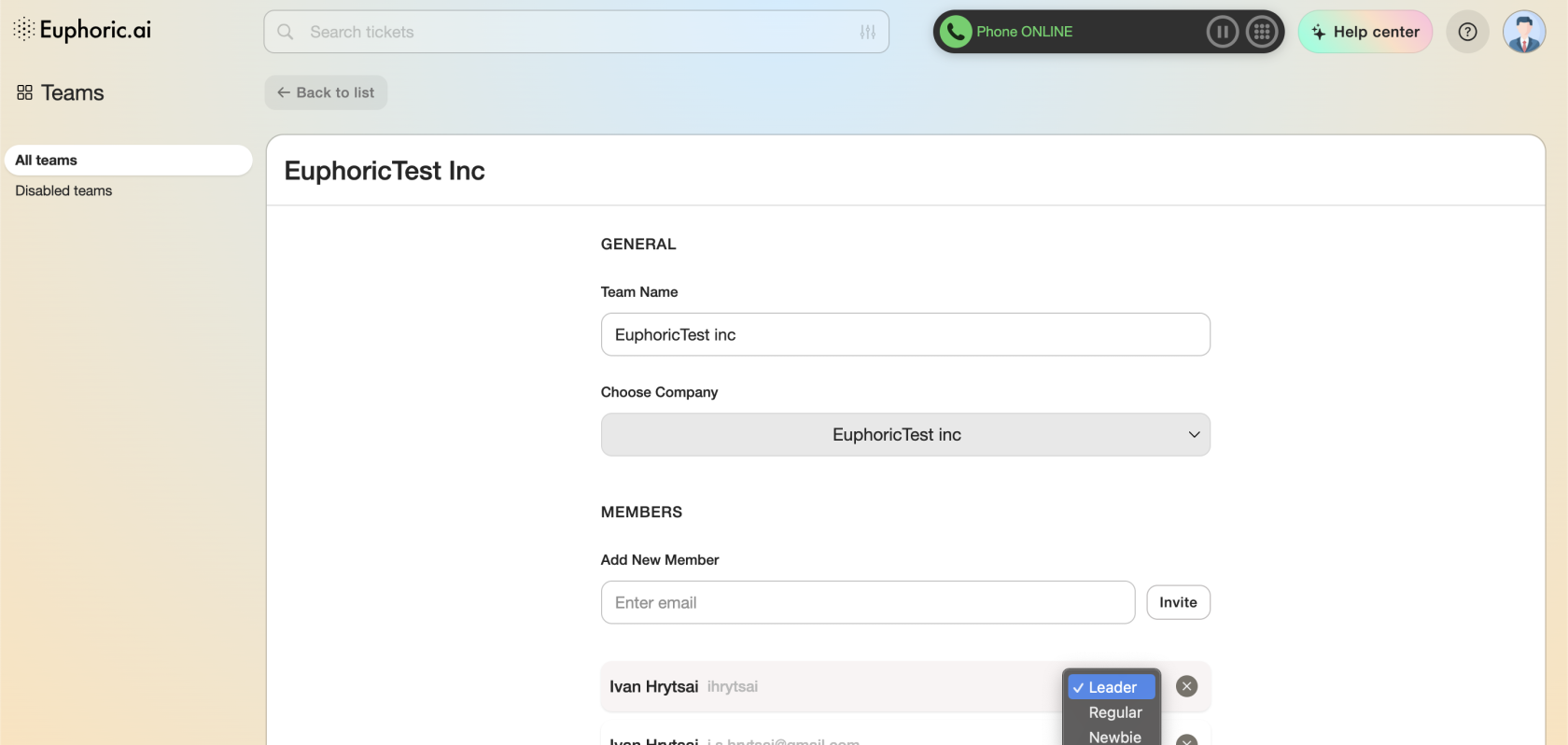Open the Help center
Screen dimensions: 1568x745
coord(1365,32)
